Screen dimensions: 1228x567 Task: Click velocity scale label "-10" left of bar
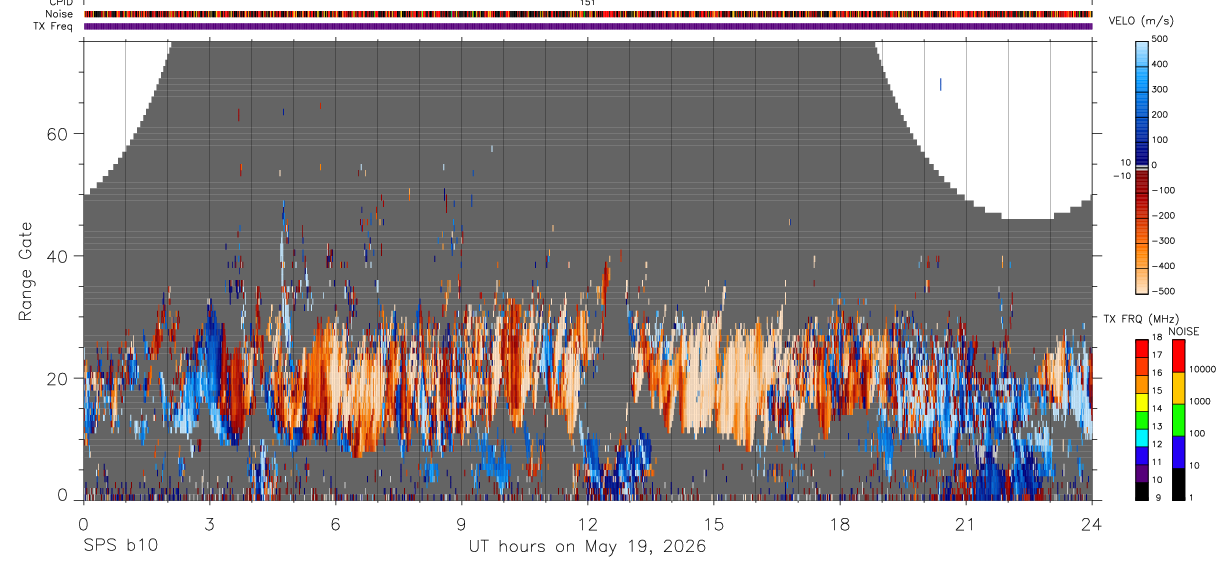click(1120, 175)
